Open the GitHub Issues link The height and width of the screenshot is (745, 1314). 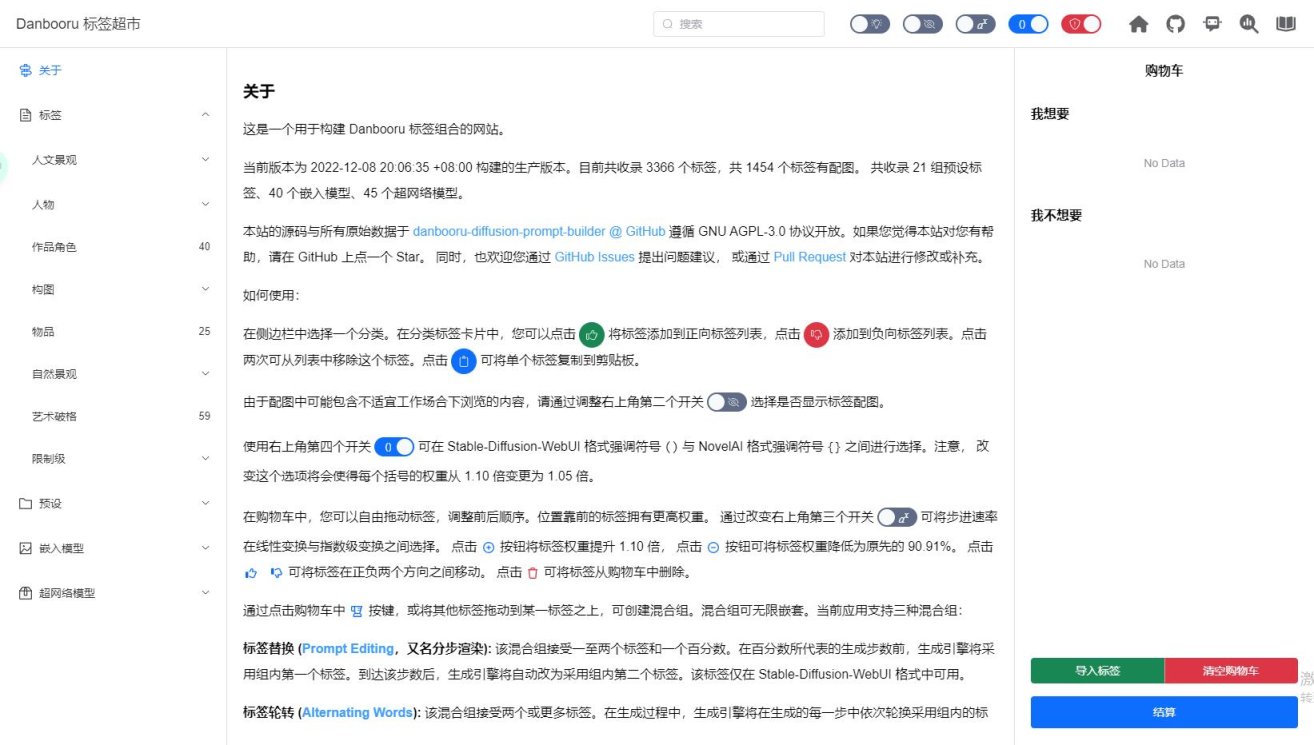coord(594,257)
